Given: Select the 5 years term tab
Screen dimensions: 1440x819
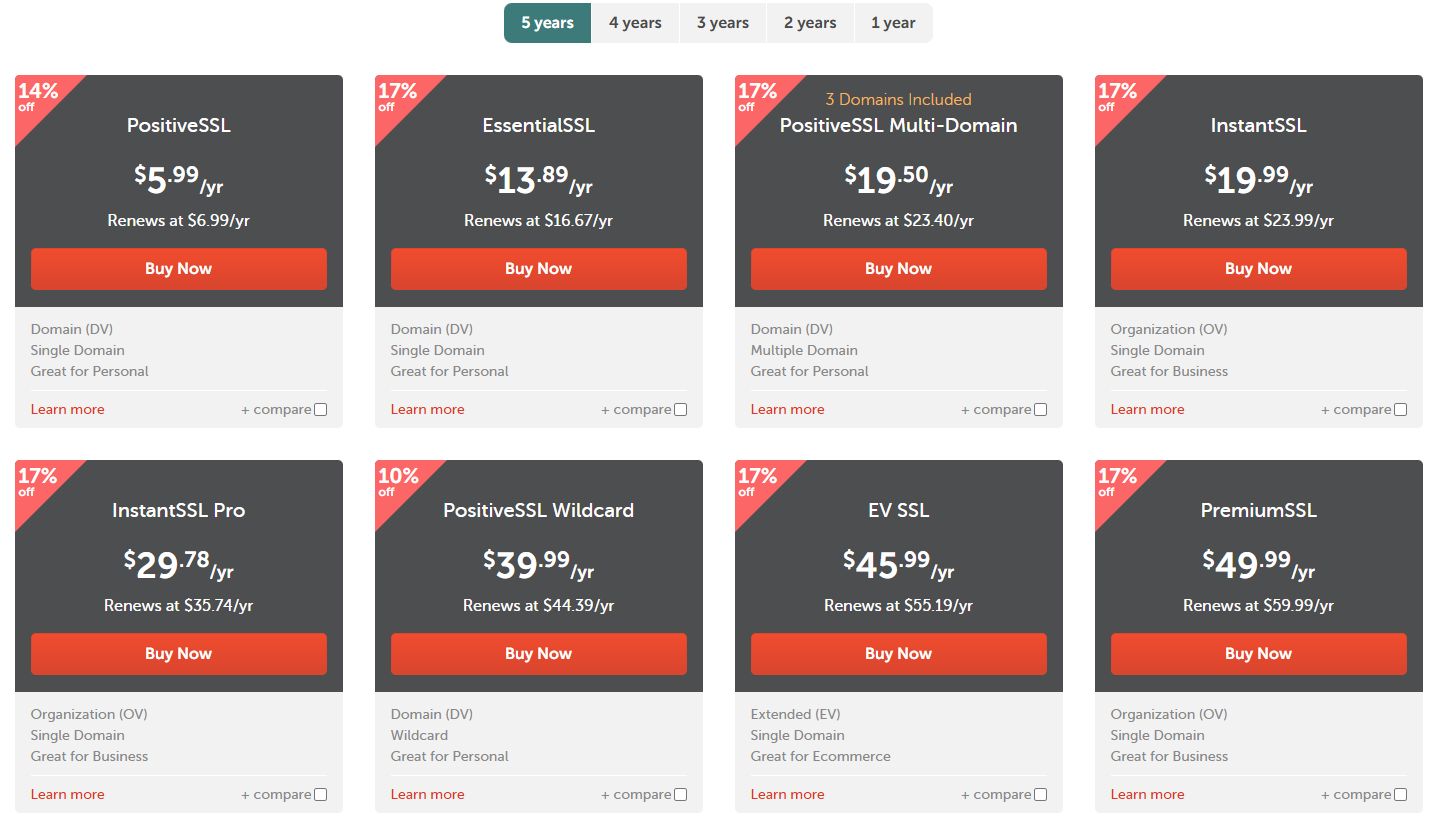Looking at the screenshot, I should tap(547, 23).
